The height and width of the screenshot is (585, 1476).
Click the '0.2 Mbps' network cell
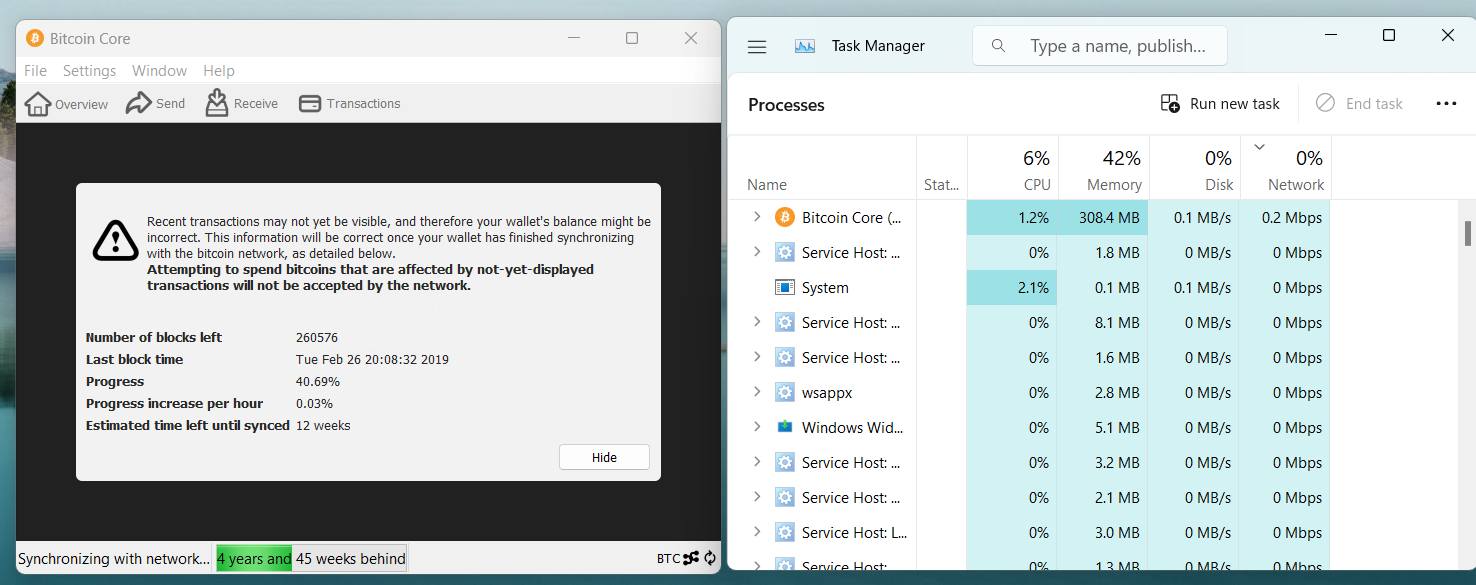point(1285,217)
